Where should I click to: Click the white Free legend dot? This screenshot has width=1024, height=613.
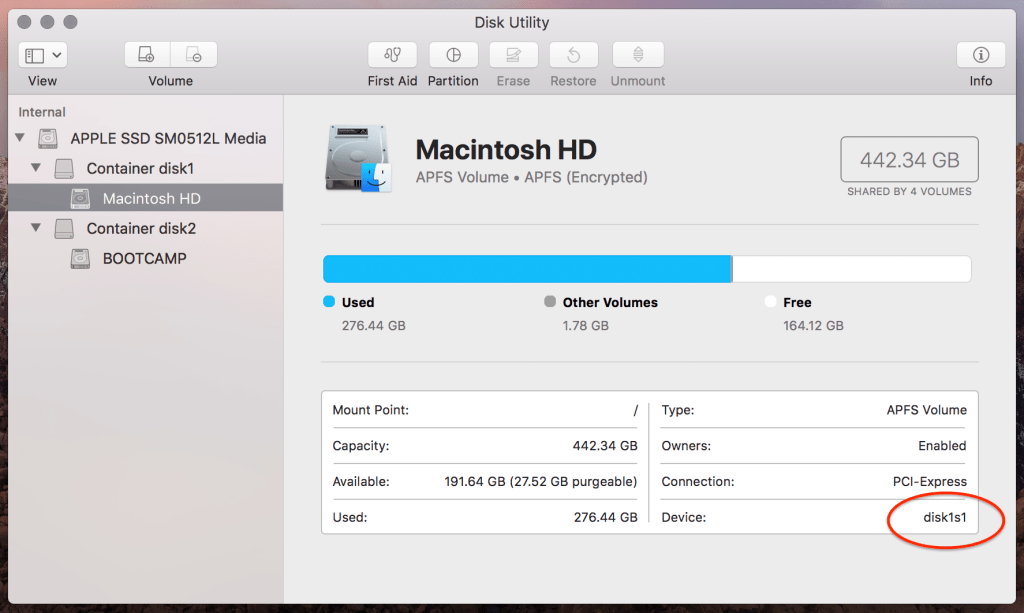click(x=771, y=302)
